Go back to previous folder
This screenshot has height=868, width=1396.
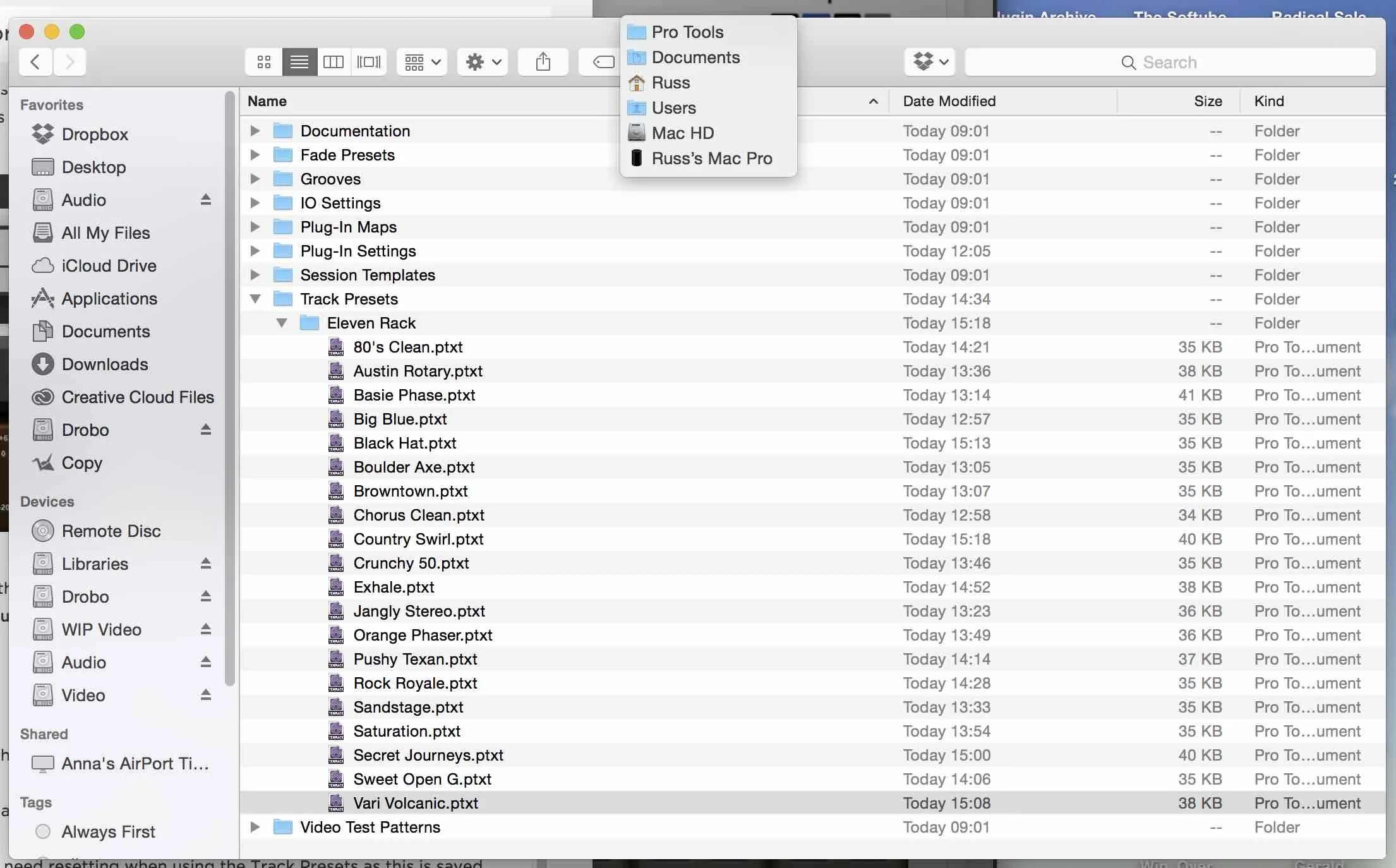tap(35, 62)
